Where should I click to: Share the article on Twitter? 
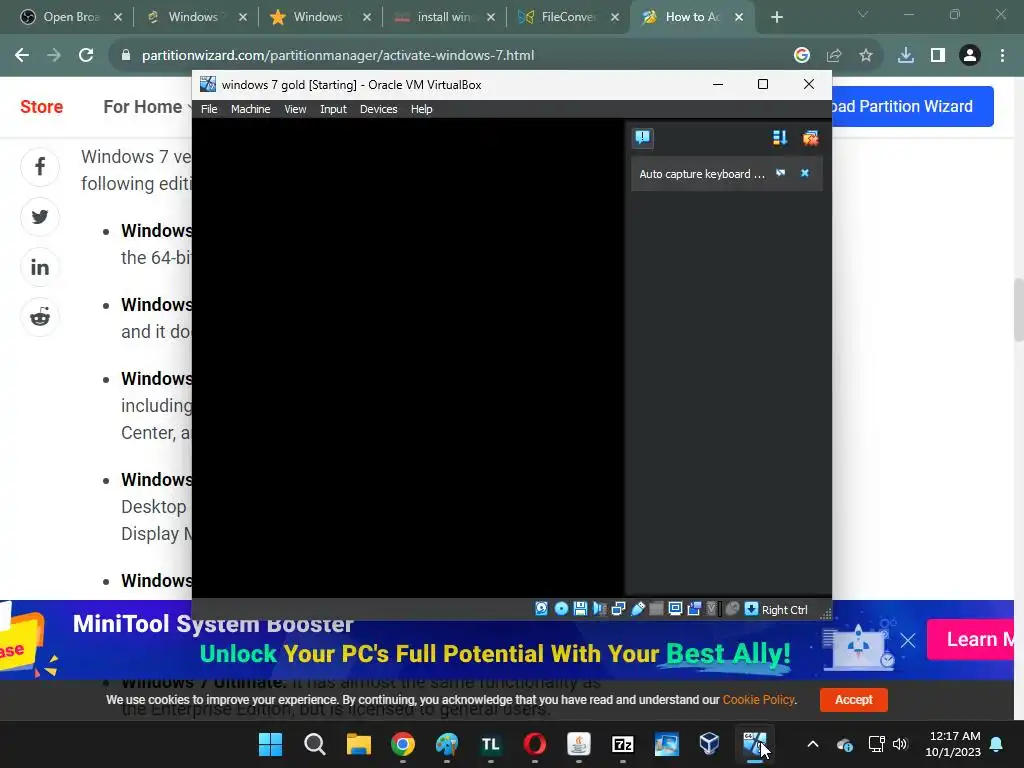[40, 217]
